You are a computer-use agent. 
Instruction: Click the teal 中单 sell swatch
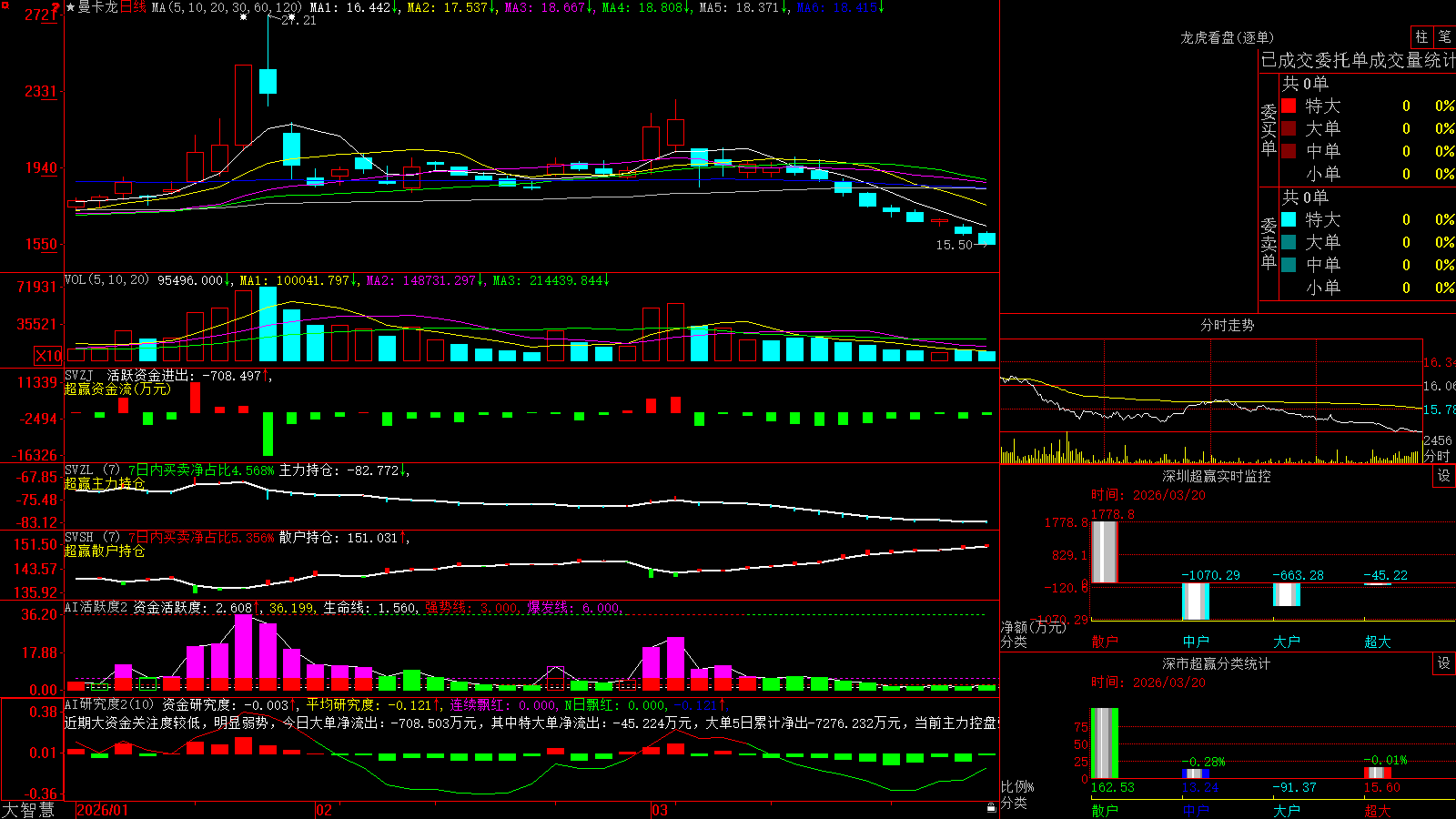pos(1289,265)
